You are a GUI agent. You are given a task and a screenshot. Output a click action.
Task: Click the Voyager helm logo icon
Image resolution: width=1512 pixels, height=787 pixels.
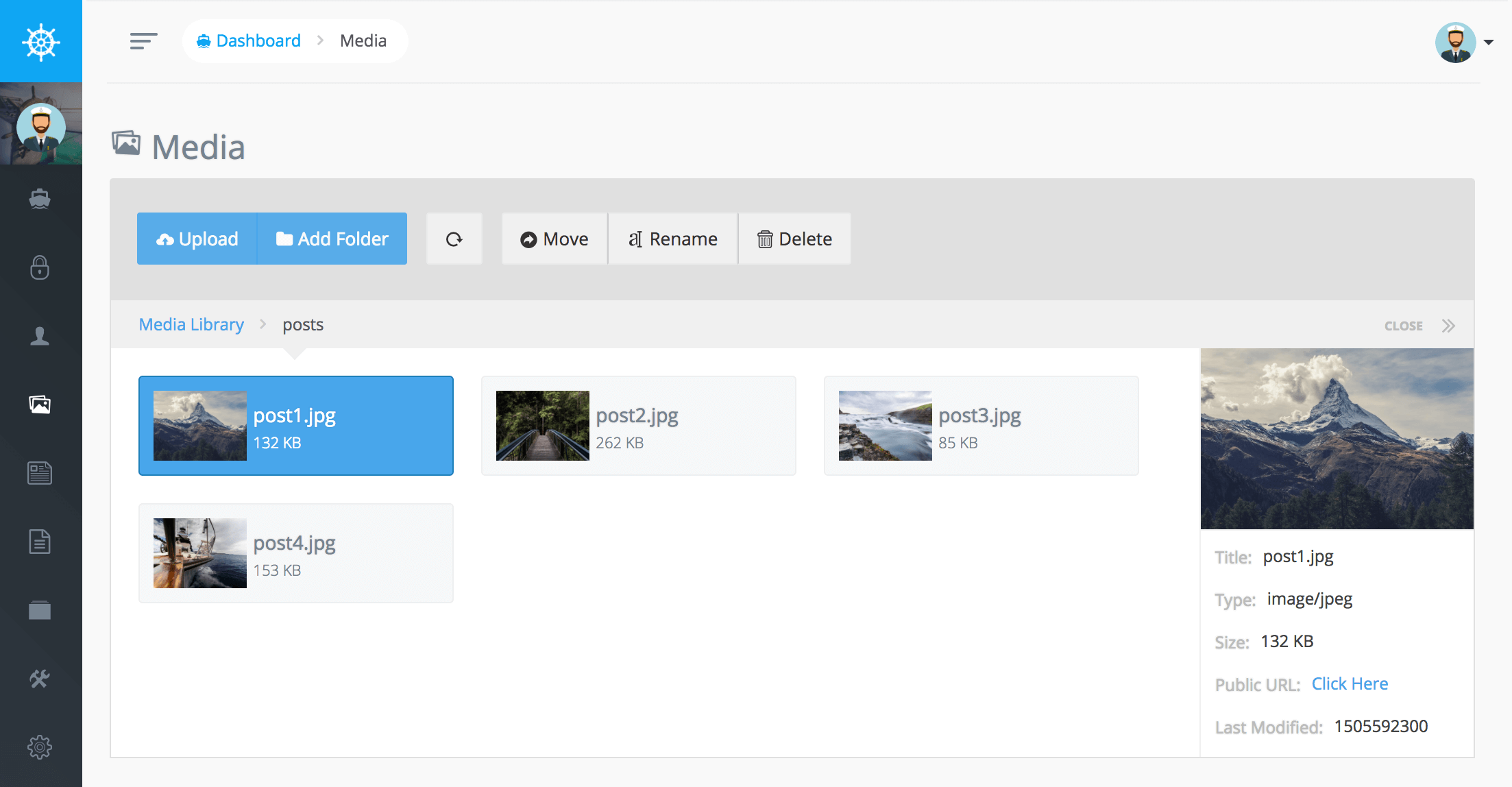[41, 42]
